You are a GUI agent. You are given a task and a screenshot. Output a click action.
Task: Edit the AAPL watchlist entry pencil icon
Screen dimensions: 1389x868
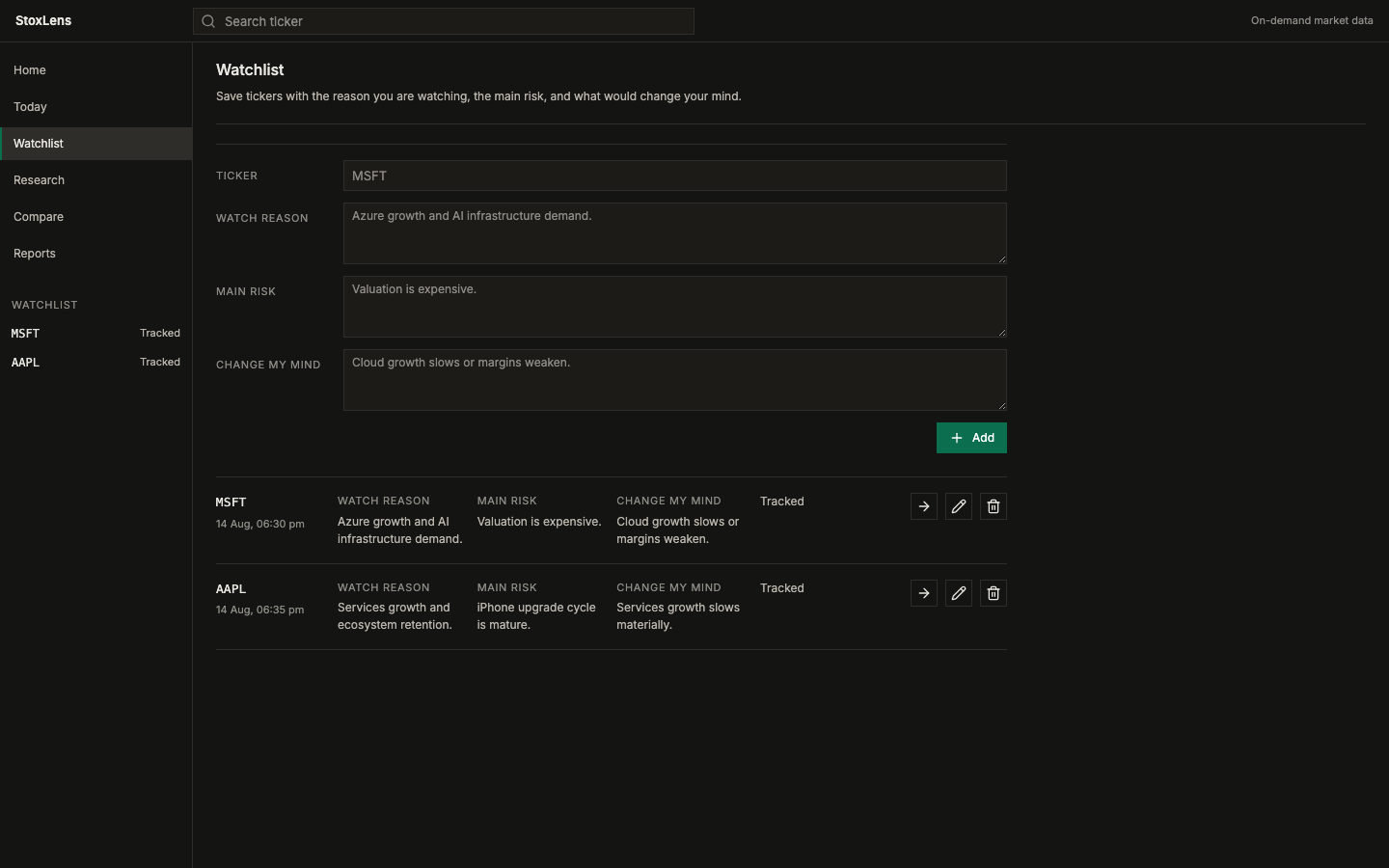point(959,593)
